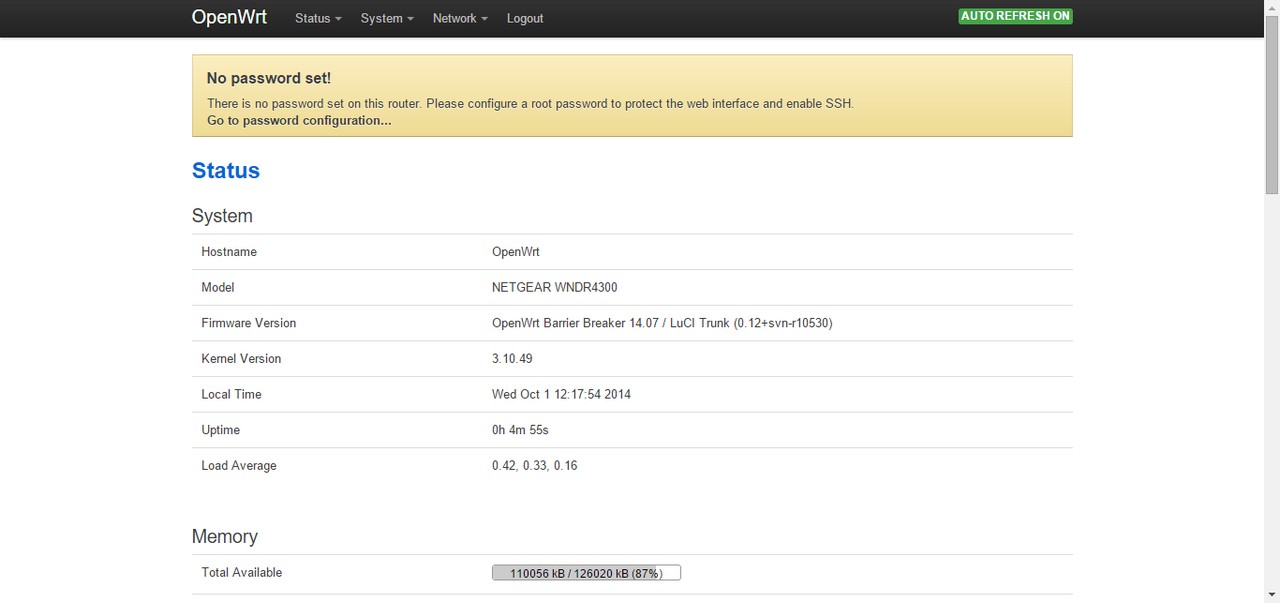Click the Total Available memory progress bar
This screenshot has height=603, width=1280.
pyautogui.click(x=586, y=573)
